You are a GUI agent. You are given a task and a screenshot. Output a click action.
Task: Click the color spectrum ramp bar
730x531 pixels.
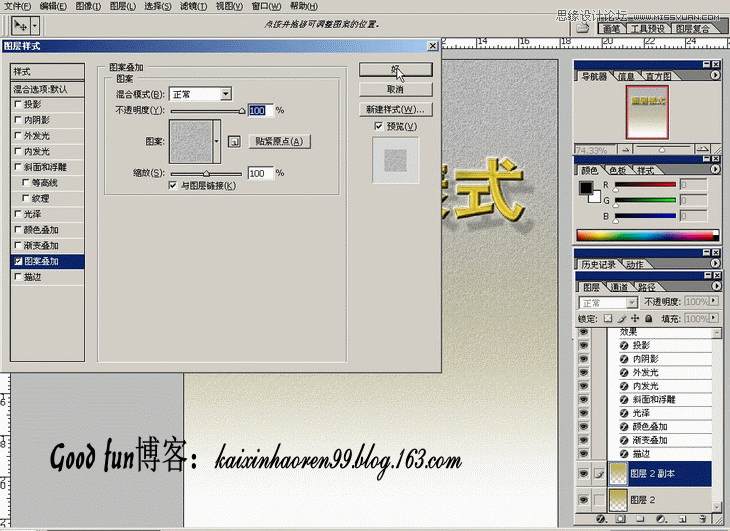click(647, 235)
